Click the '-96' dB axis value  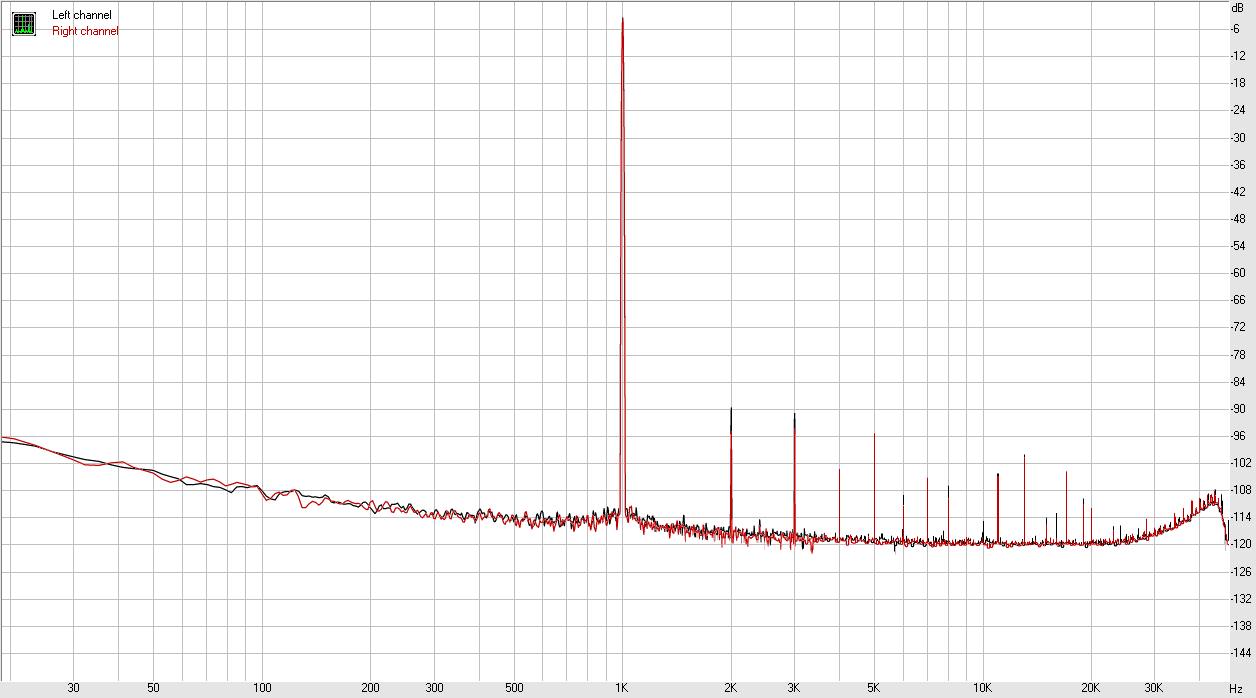pyautogui.click(x=1238, y=435)
